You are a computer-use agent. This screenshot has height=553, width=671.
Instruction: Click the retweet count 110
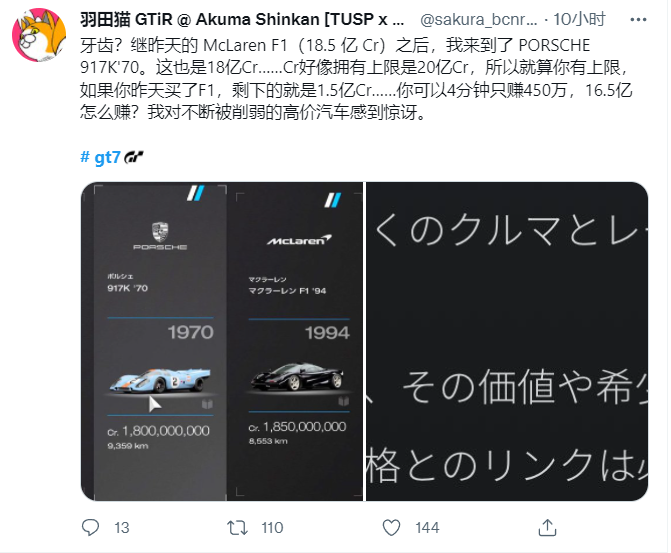pyautogui.click(x=272, y=528)
